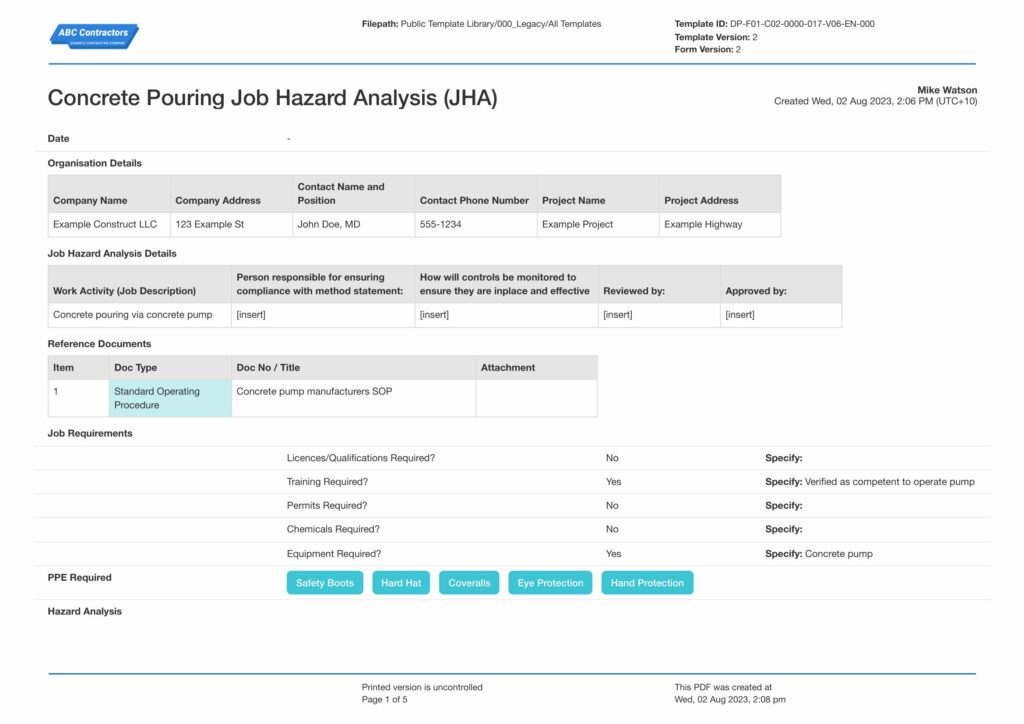Click the Reviewed by [insert] field
1024x724 pixels.
coord(659,315)
